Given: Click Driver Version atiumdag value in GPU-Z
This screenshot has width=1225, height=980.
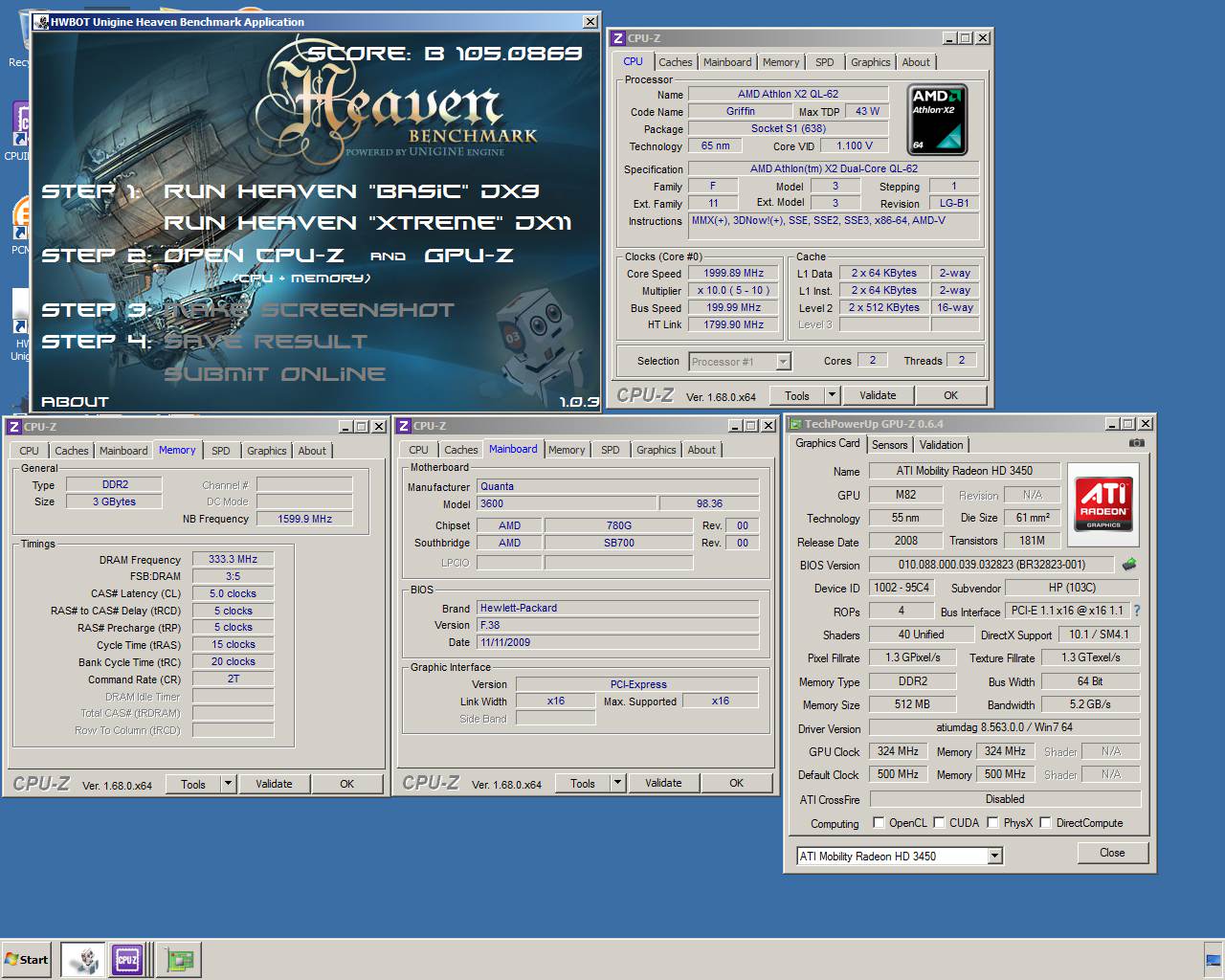Looking at the screenshot, I should tap(1004, 727).
